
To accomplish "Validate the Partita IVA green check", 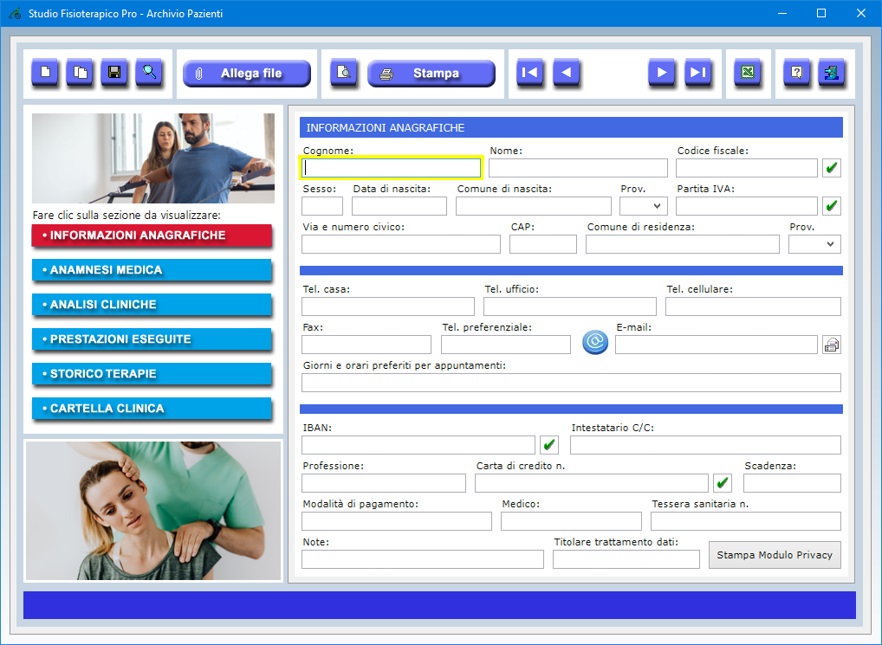I will [831, 206].
